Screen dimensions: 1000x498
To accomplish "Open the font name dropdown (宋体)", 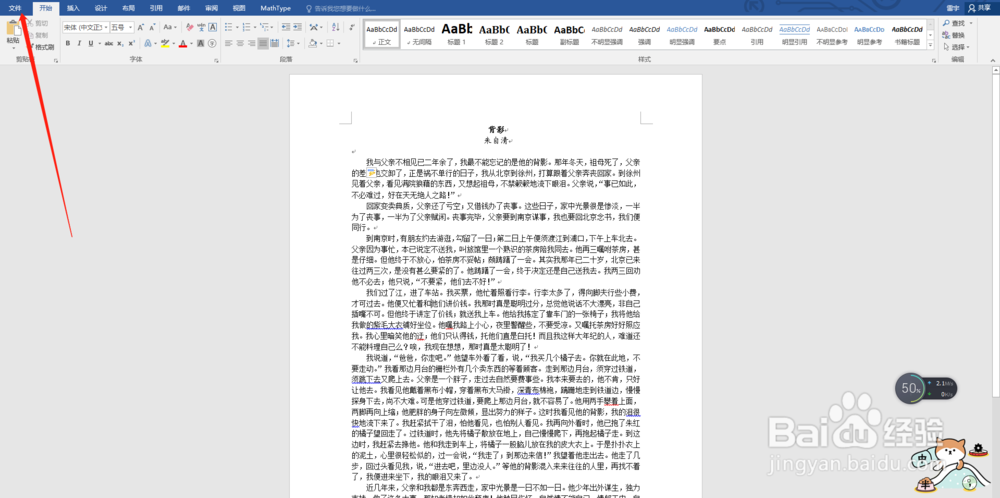I will click(x=106, y=27).
